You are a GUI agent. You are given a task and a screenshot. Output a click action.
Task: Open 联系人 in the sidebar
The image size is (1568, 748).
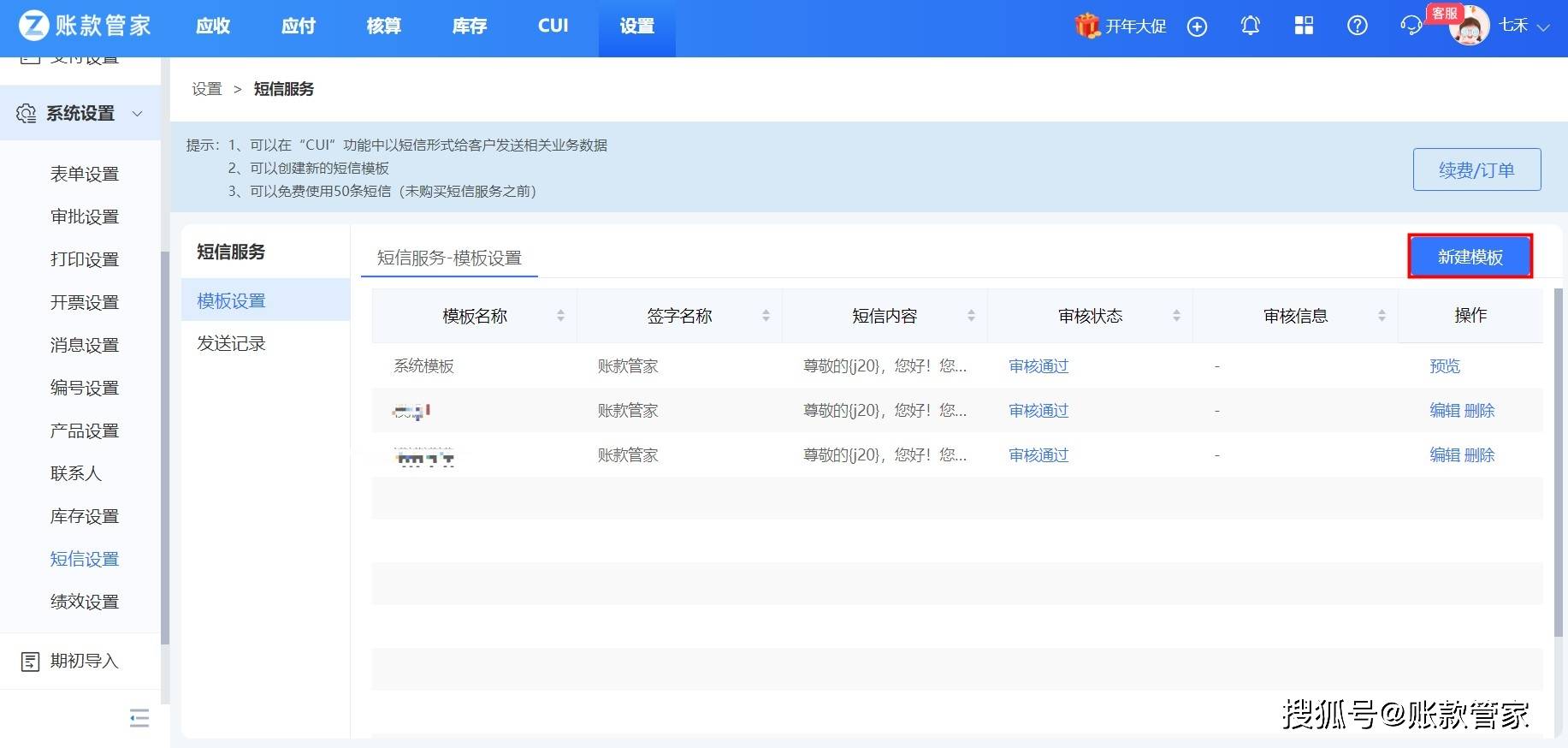coord(76,473)
